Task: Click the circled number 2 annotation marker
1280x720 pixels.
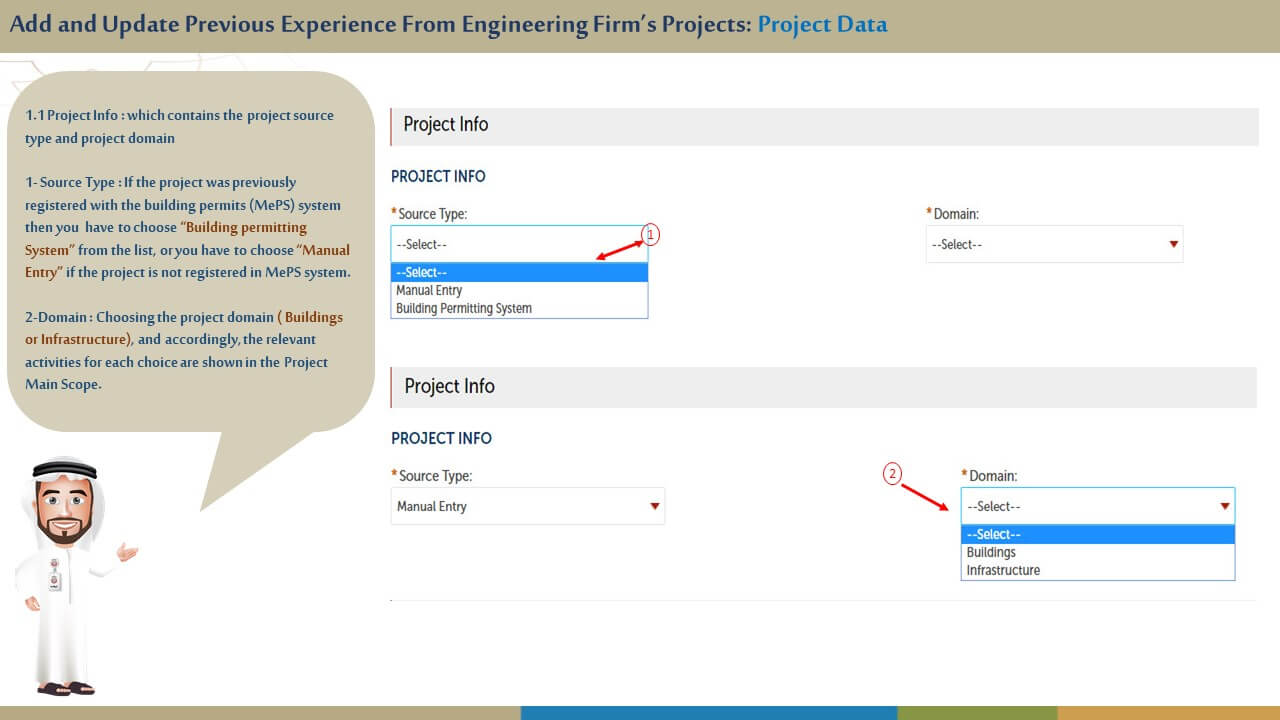Action: click(892, 474)
